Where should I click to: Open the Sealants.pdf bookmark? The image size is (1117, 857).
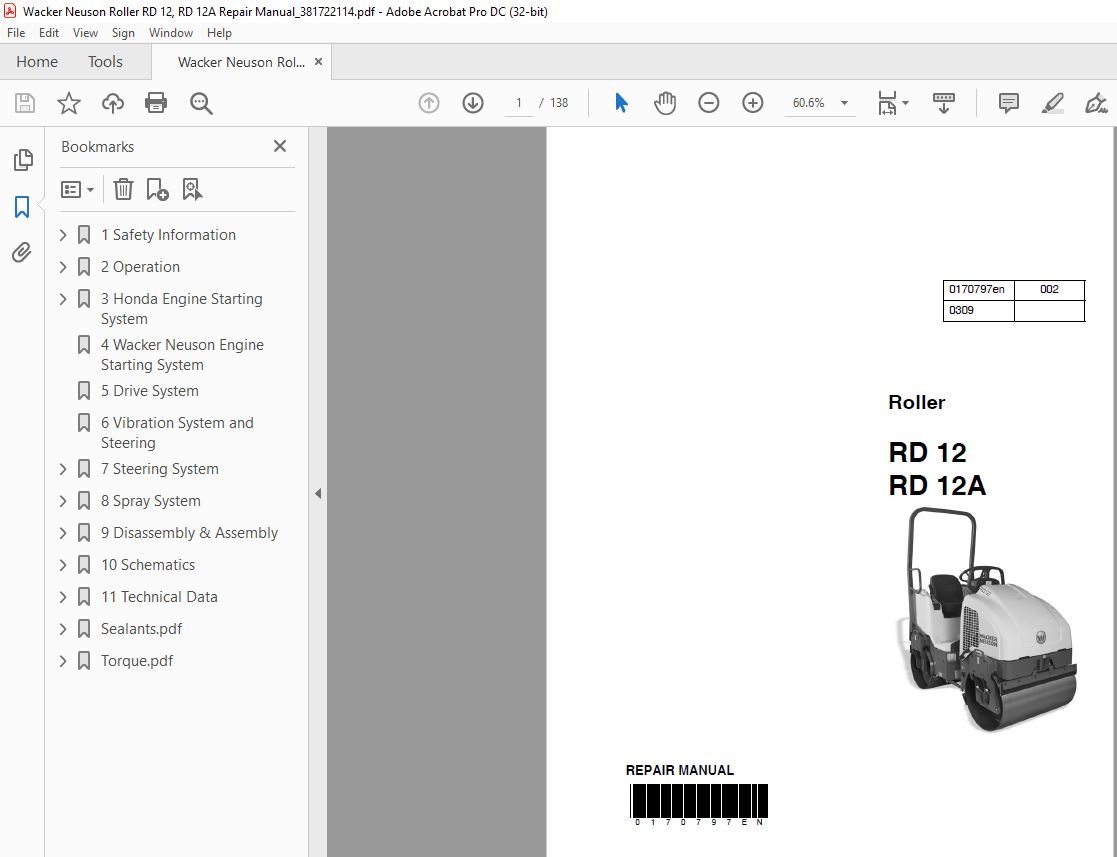141,629
